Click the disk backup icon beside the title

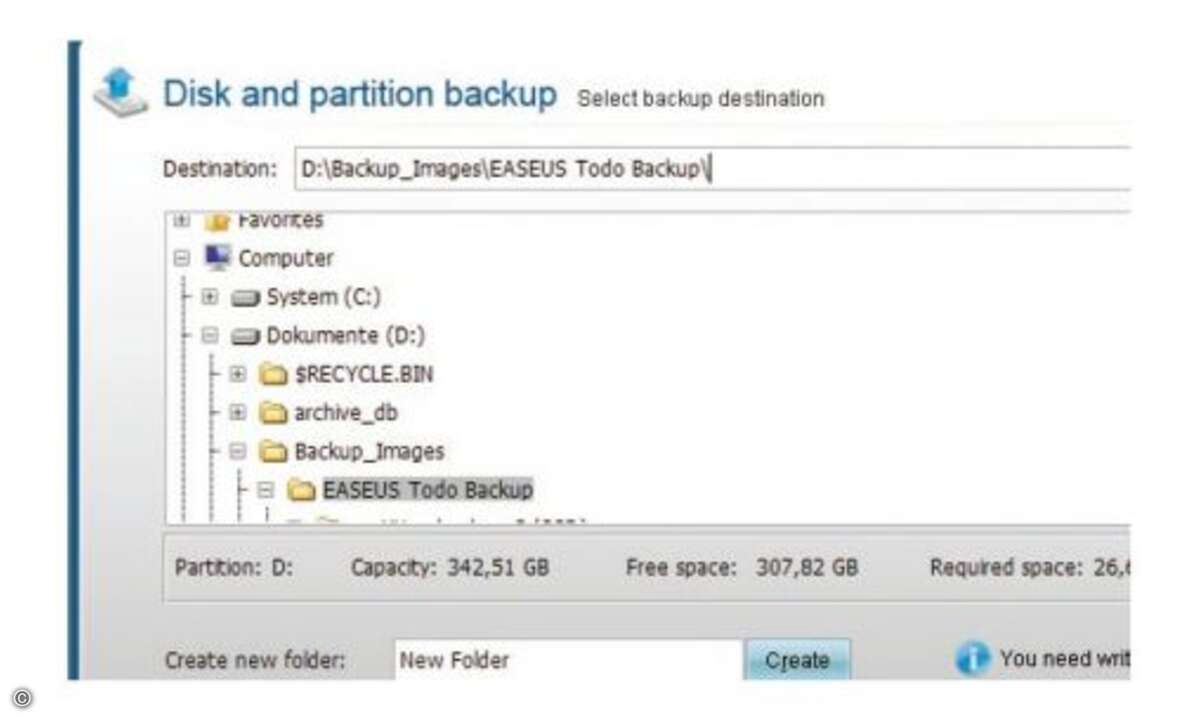[x=121, y=94]
